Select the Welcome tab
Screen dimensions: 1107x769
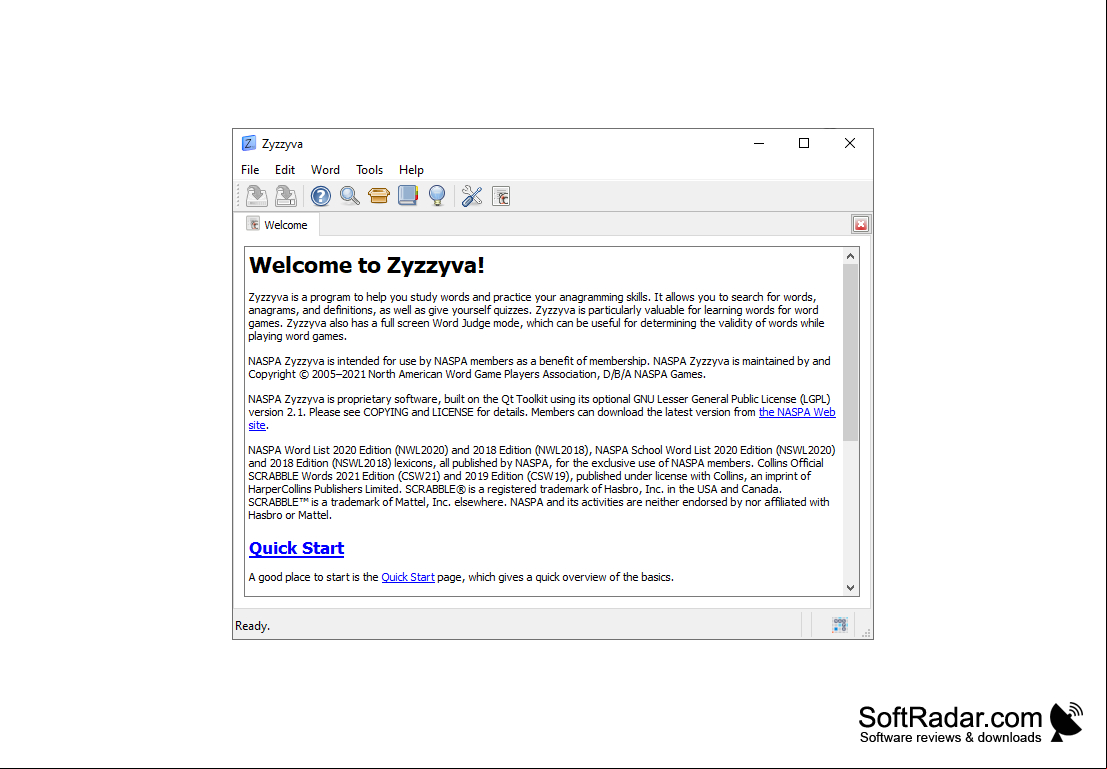277,225
